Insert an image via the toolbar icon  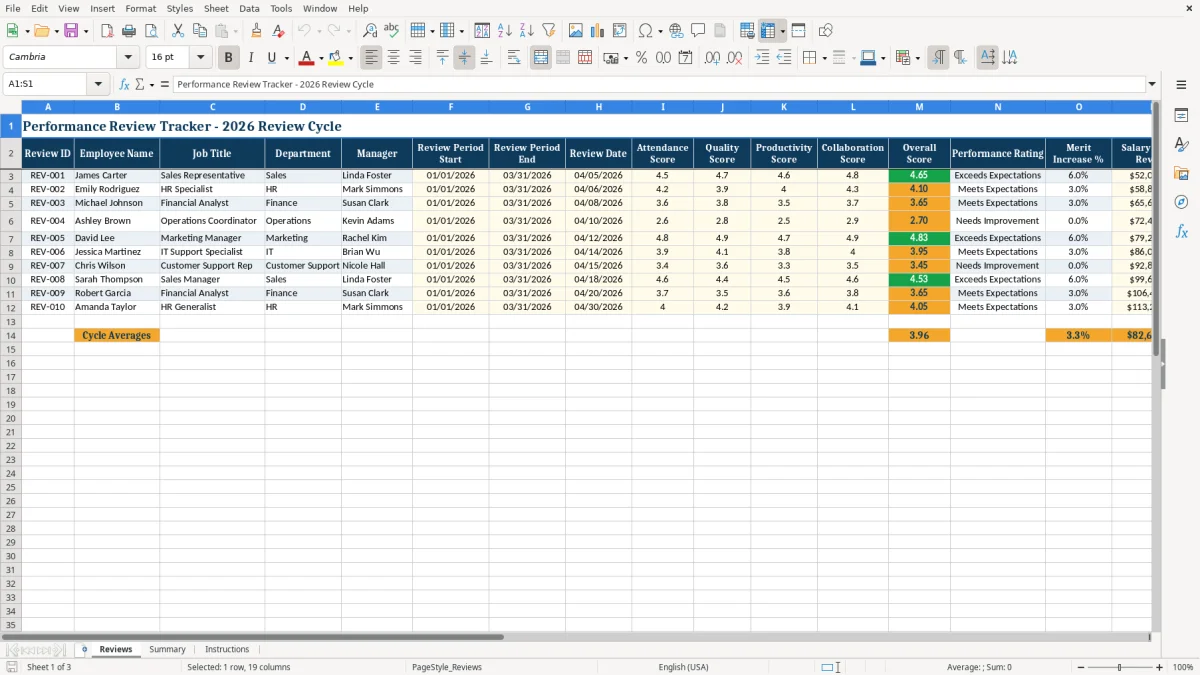(x=576, y=31)
